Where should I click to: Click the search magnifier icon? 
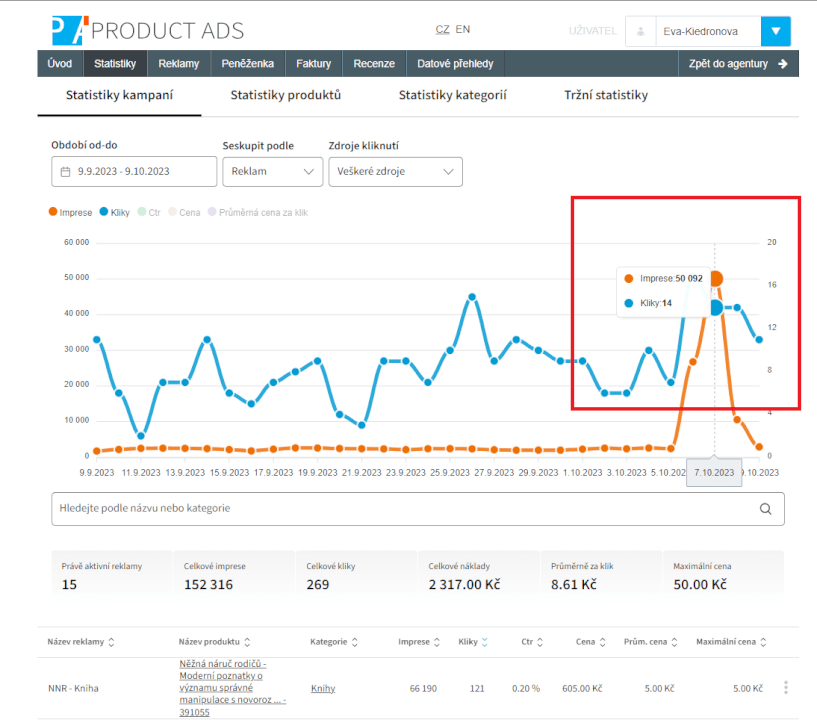click(765, 508)
